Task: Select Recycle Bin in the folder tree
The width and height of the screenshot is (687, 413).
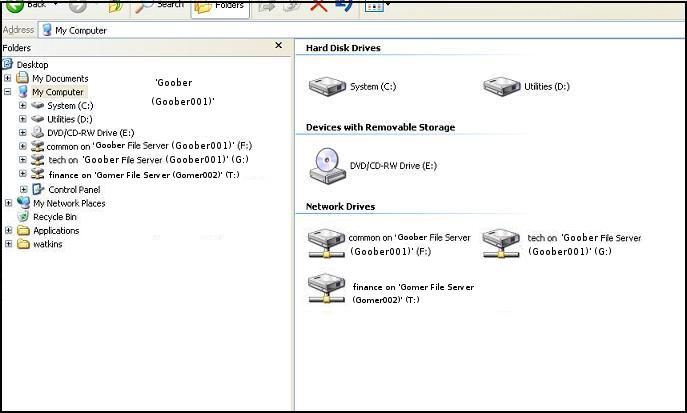Action: (54, 217)
